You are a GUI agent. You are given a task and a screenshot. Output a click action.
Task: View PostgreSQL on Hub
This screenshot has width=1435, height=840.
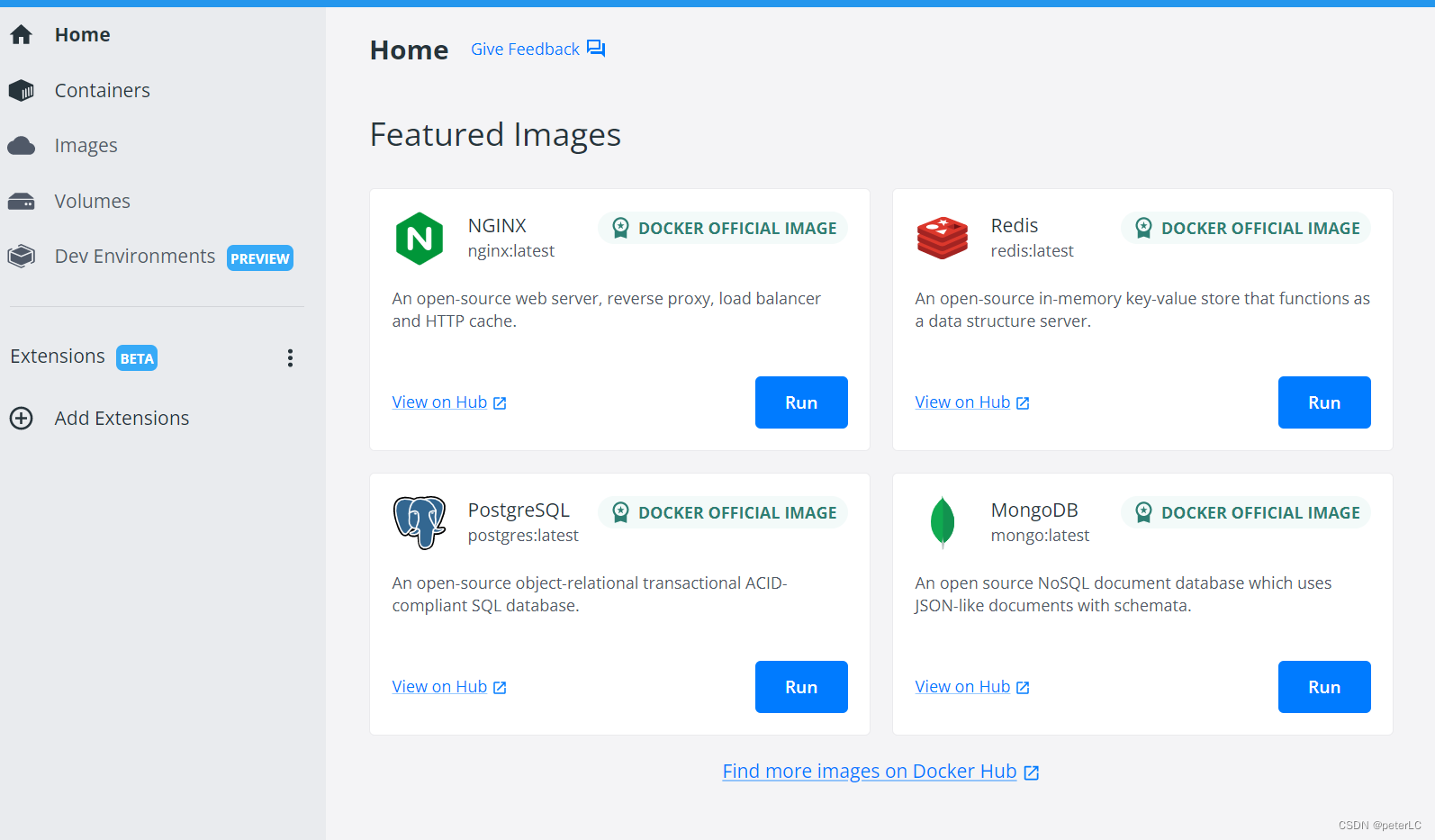tap(439, 687)
